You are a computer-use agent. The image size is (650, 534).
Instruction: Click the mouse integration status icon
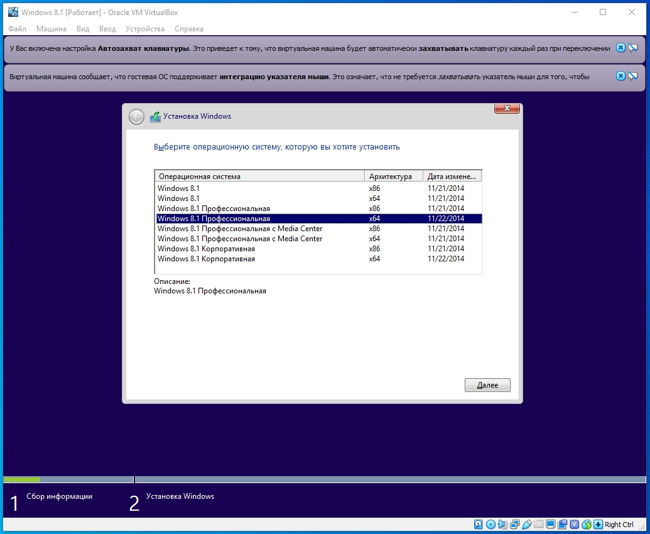[x=587, y=524]
